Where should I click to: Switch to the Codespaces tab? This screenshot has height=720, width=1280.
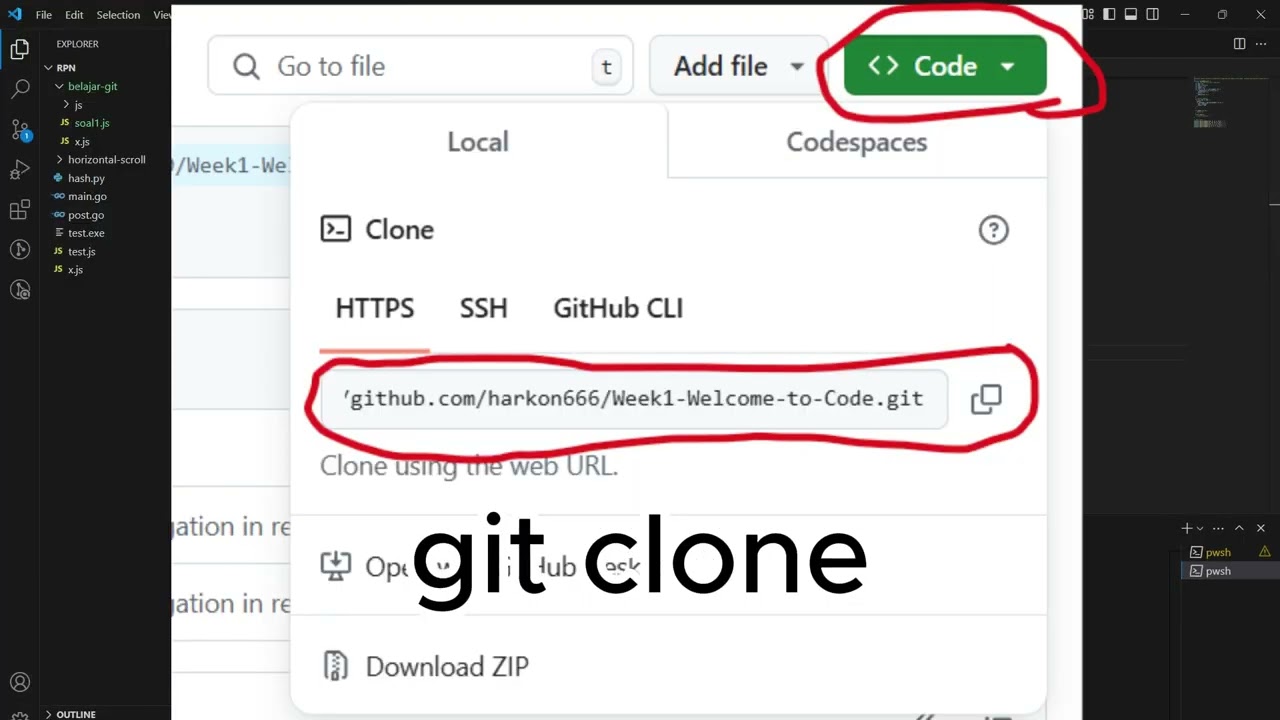(x=857, y=142)
